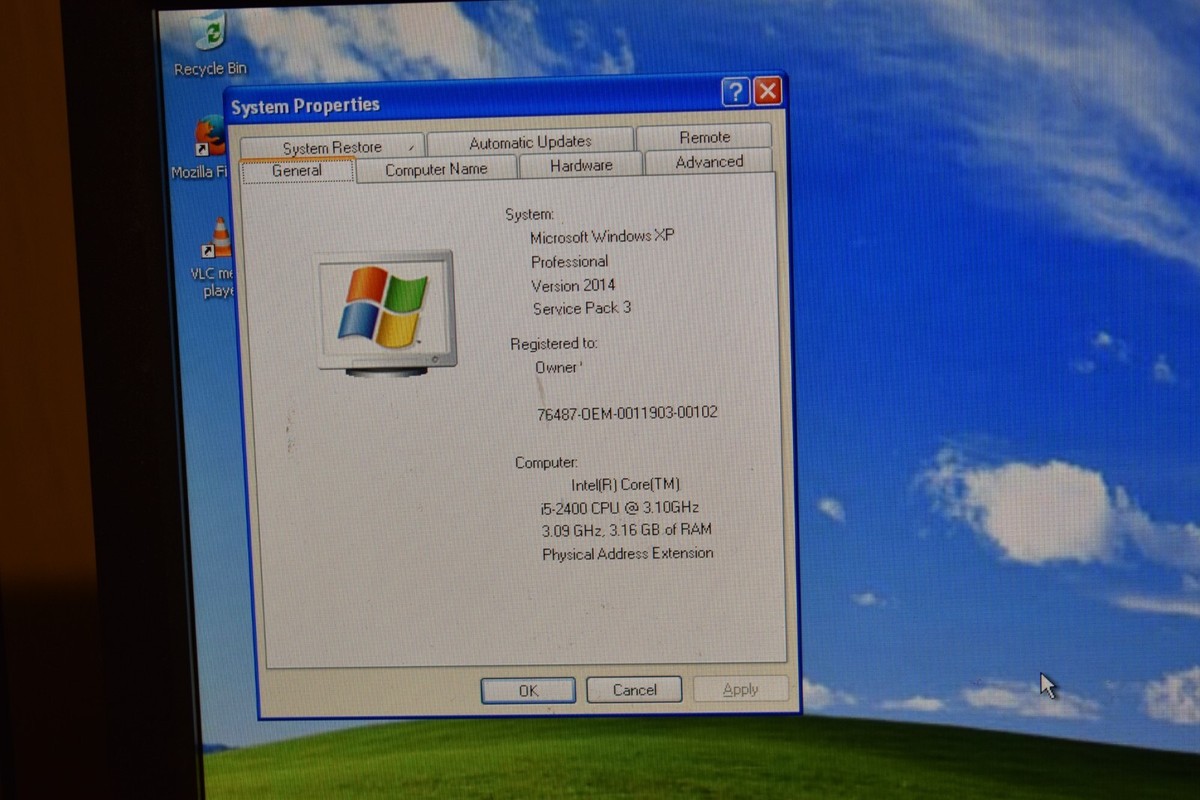Click the 'Service Pack 3' text

pos(582,308)
